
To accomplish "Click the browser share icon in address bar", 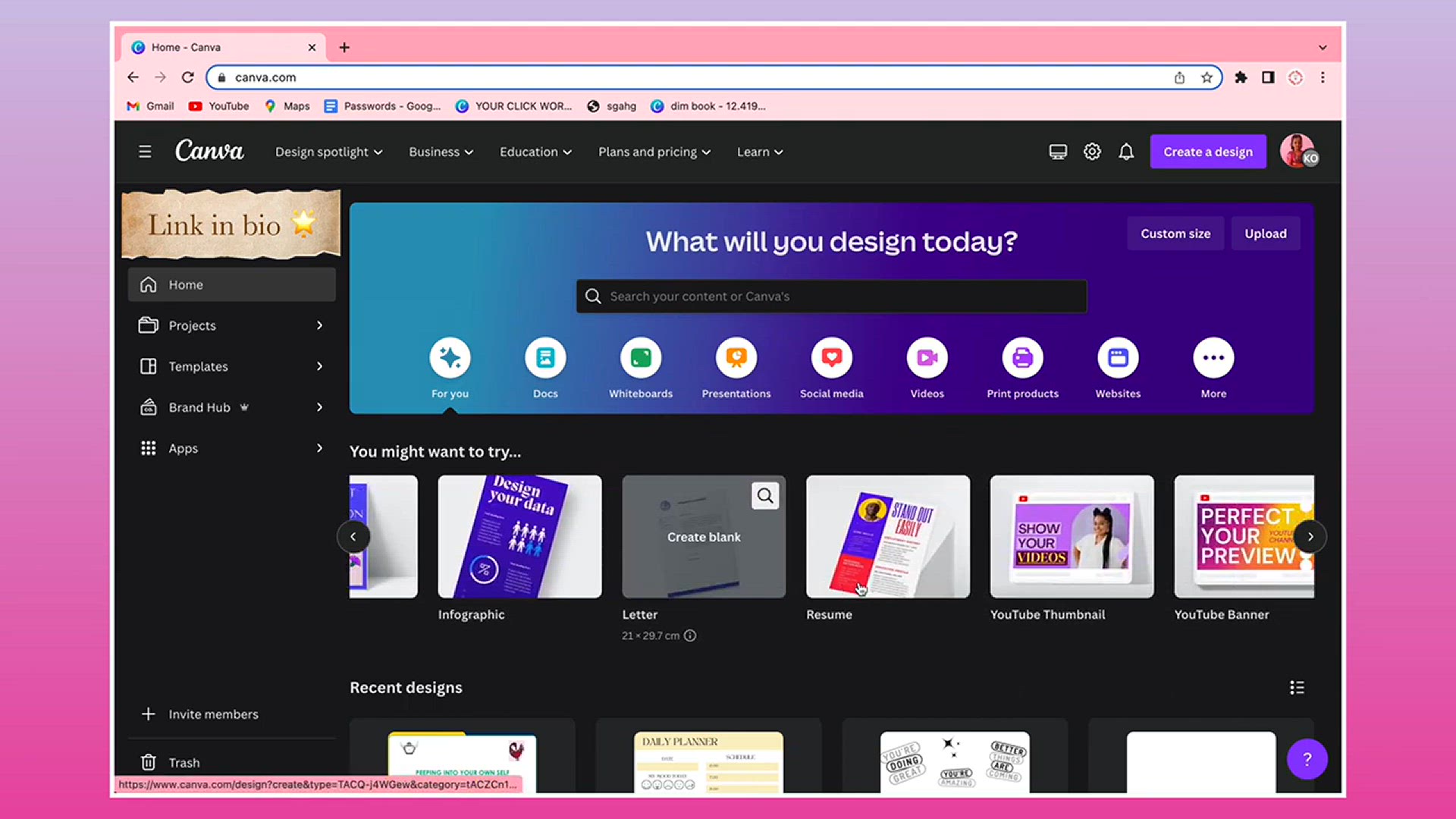I will 1179,77.
